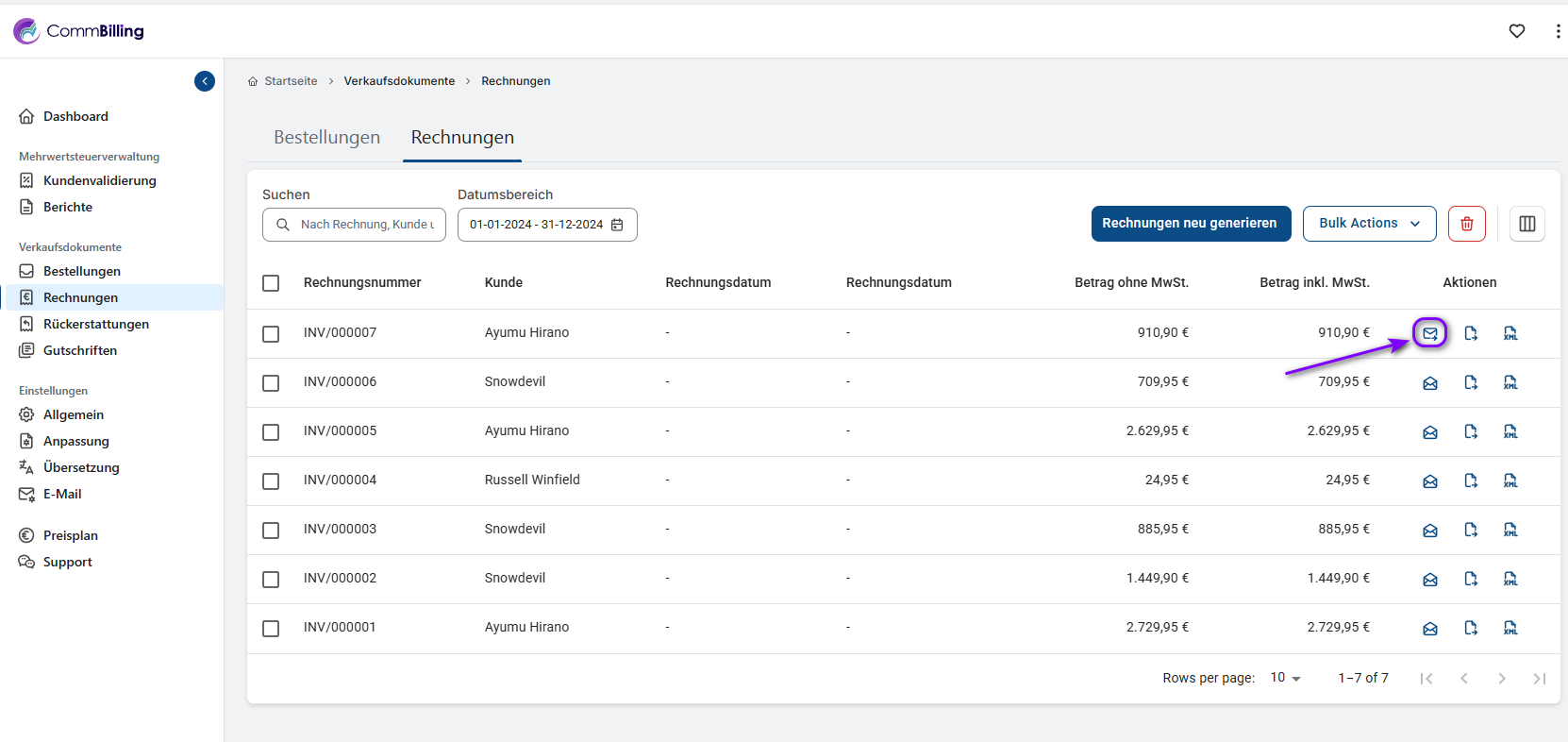The image size is (1568, 742).
Task: Go to Startseite breadcrumb link
Action: coord(291,81)
